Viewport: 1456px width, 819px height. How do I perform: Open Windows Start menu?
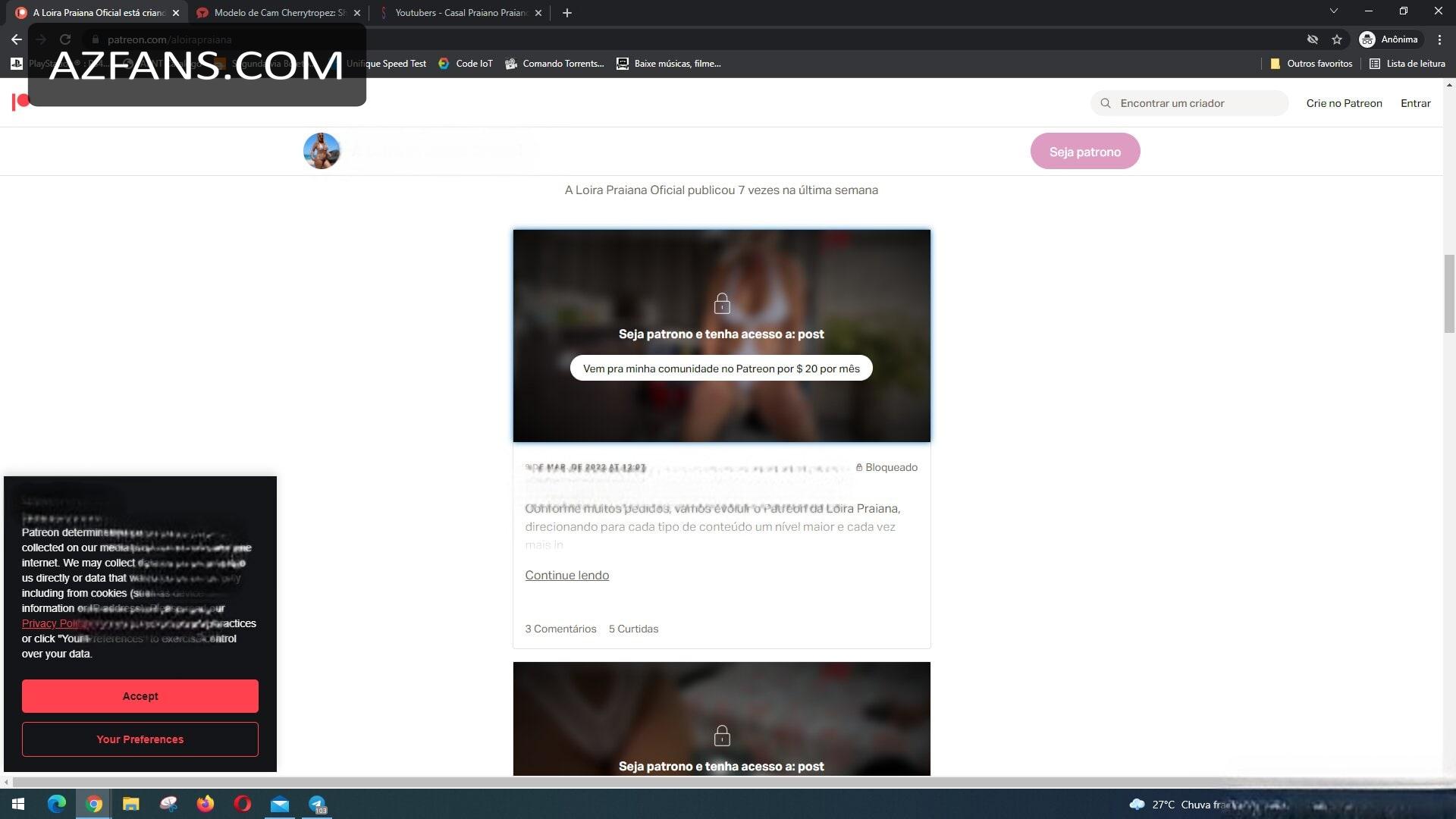coord(18,804)
